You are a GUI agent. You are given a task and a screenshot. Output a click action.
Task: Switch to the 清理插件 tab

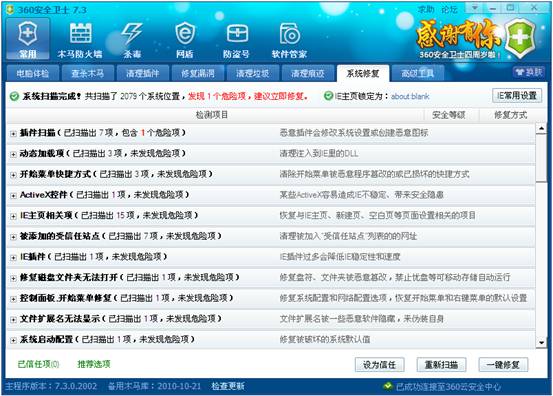coord(143,73)
